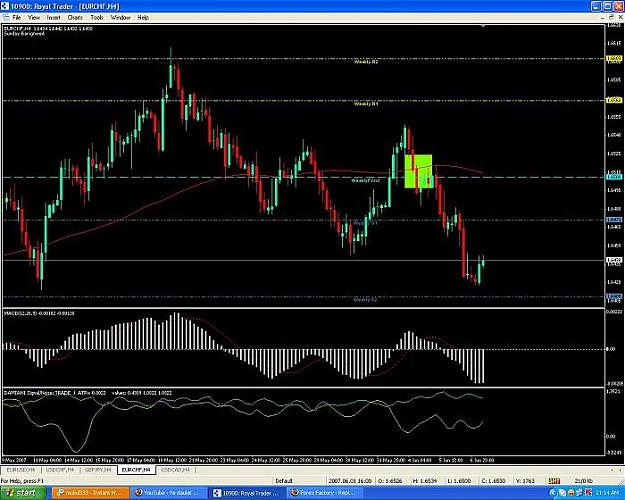Click the 2007.06.01 16:00 status bar date

pyautogui.click(x=350, y=481)
